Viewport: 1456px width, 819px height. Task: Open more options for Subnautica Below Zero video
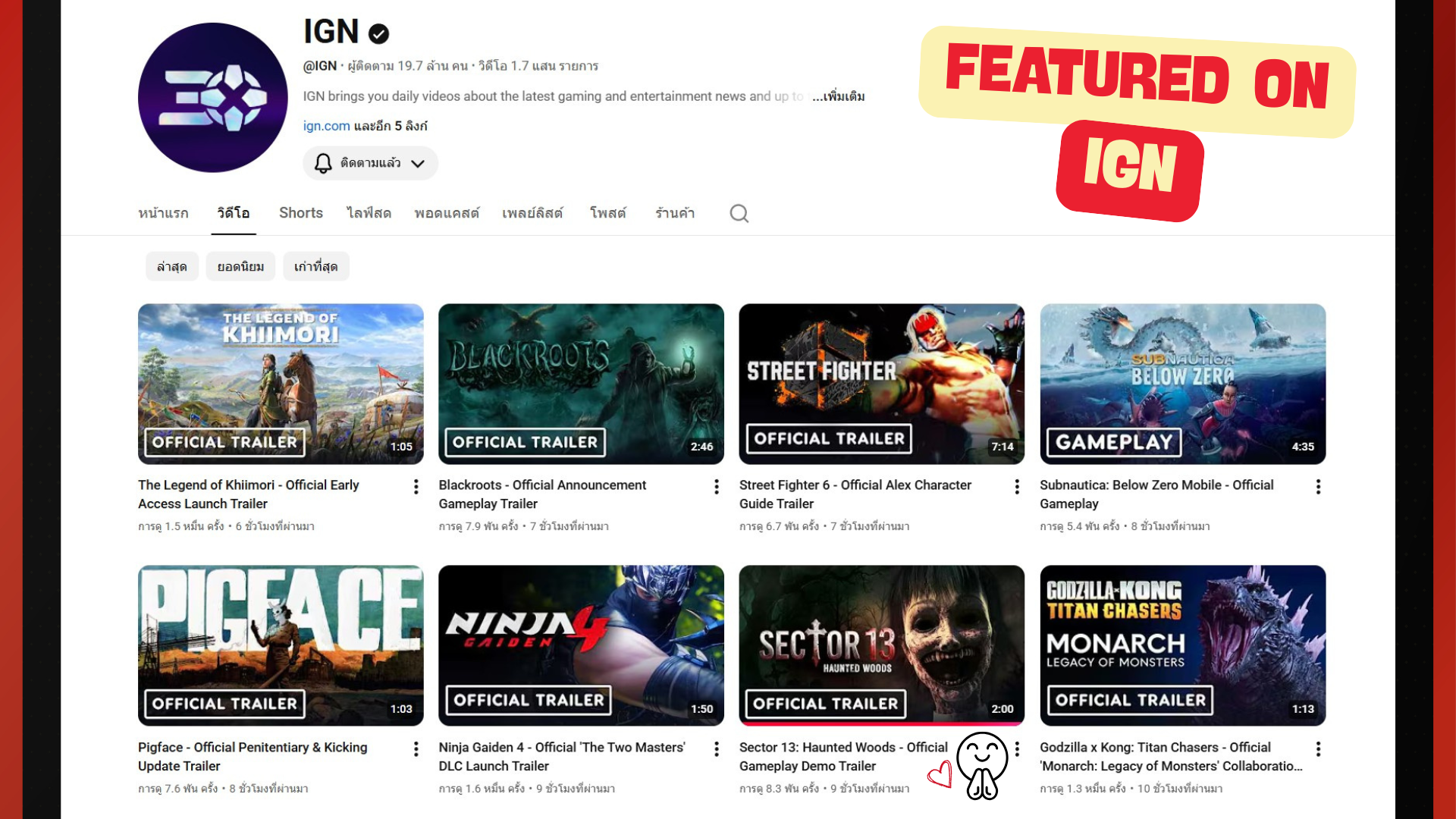click(x=1318, y=487)
